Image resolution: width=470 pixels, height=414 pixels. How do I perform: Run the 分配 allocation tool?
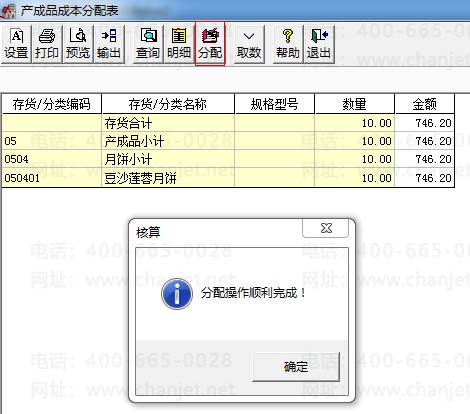click(x=210, y=44)
